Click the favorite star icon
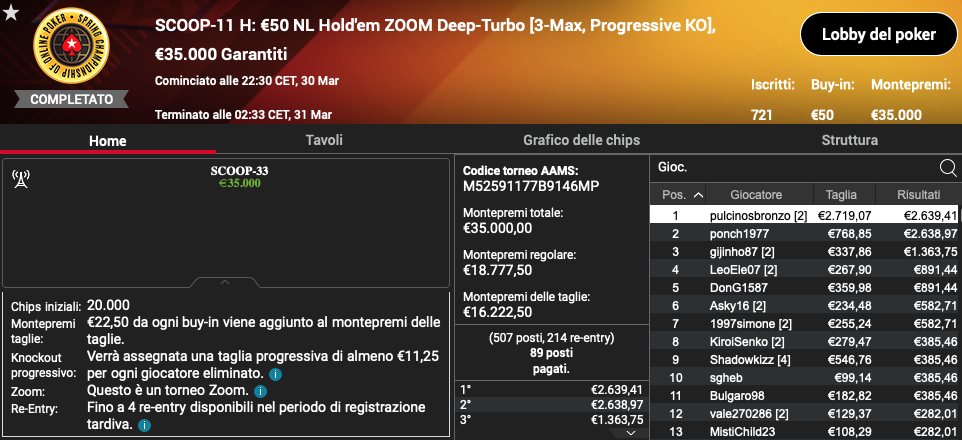Viewport: 962px width, 440px height. tap(10, 13)
